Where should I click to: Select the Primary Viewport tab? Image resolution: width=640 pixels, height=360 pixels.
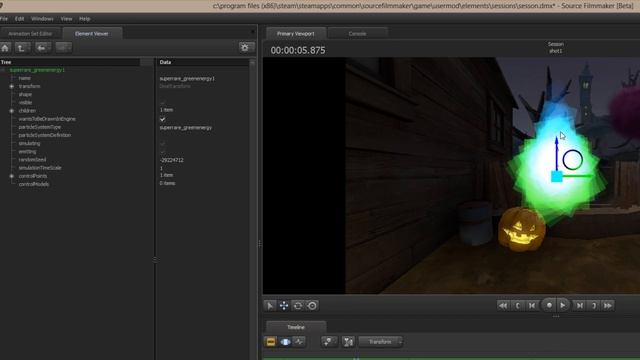[296, 33]
